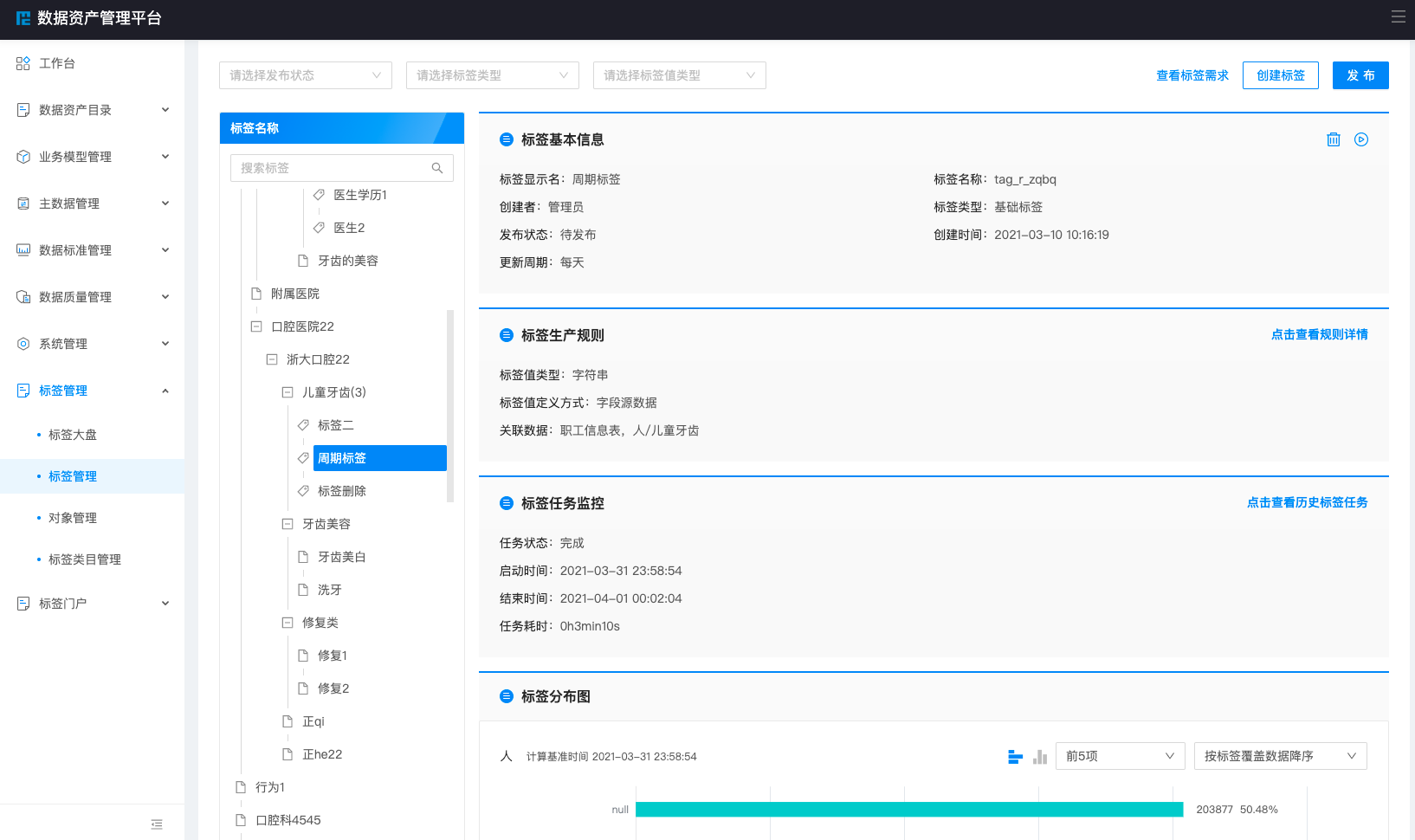Click the 创建标签 button
Image resolution: width=1415 pixels, height=840 pixels.
pyautogui.click(x=1281, y=75)
